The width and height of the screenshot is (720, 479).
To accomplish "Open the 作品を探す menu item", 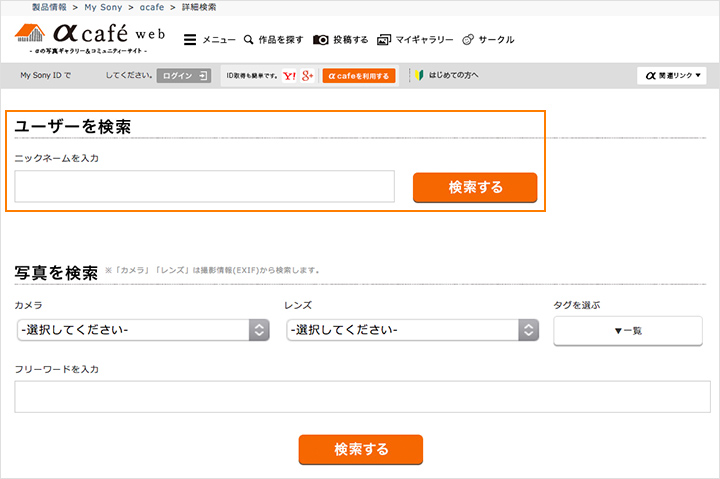I will [281, 40].
